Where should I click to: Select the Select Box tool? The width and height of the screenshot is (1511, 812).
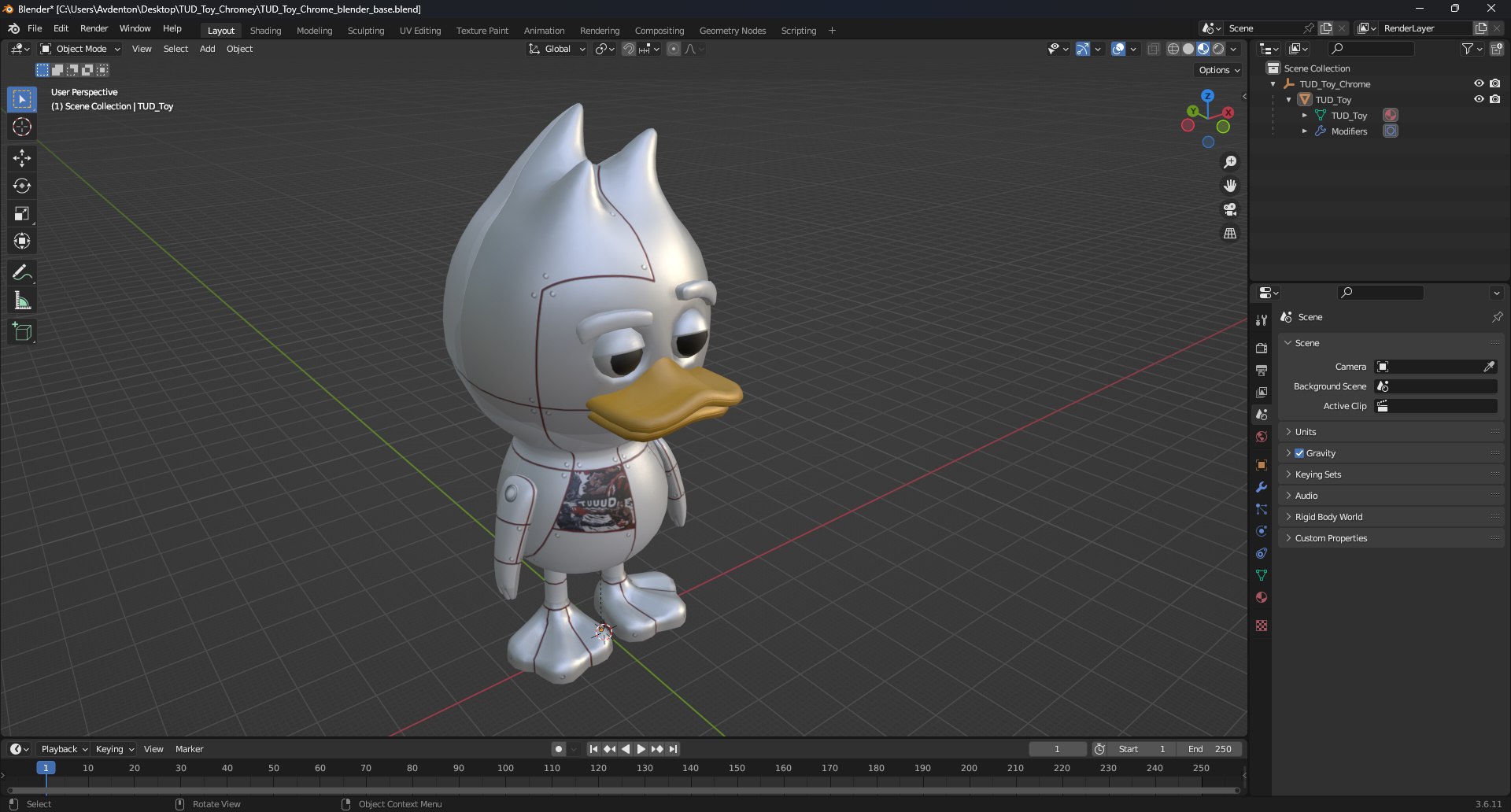point(22,99)
